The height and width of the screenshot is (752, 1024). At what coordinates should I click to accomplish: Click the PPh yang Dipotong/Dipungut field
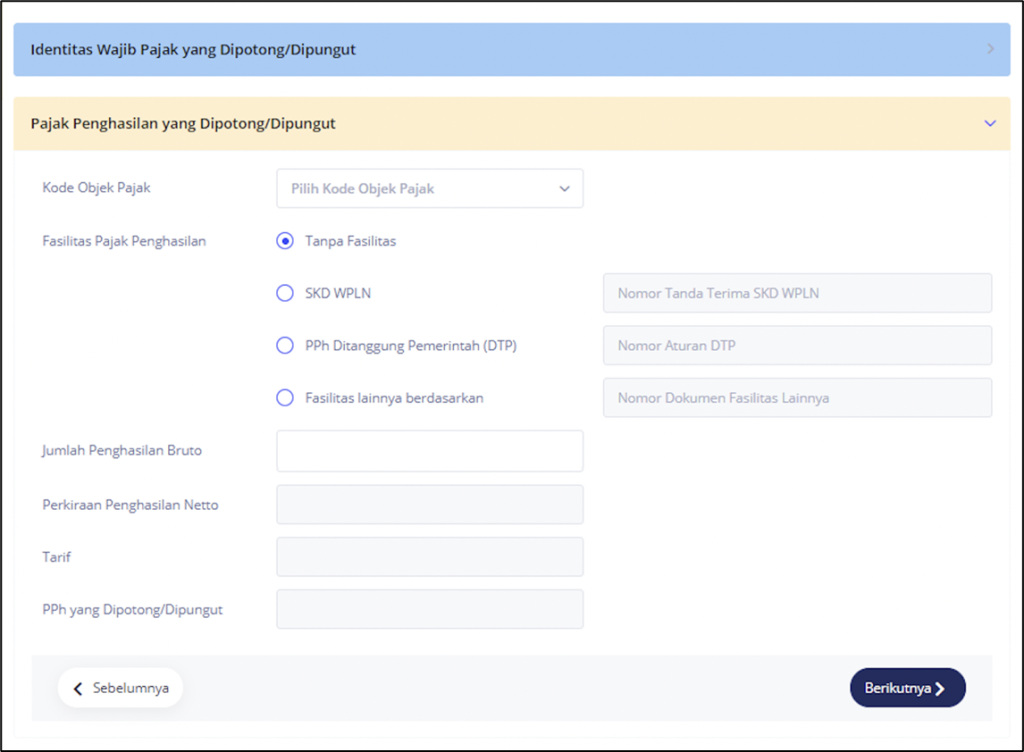click(429, 609)
